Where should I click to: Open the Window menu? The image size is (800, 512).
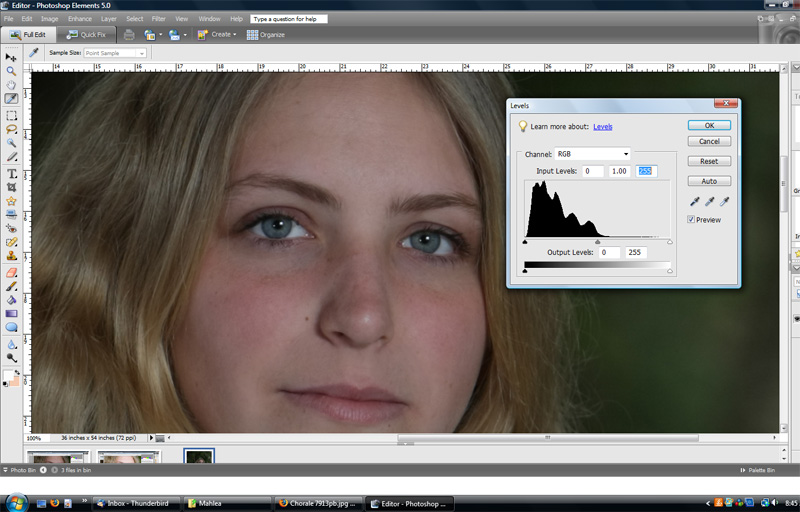pyautogui.click(x=209, y=19)
